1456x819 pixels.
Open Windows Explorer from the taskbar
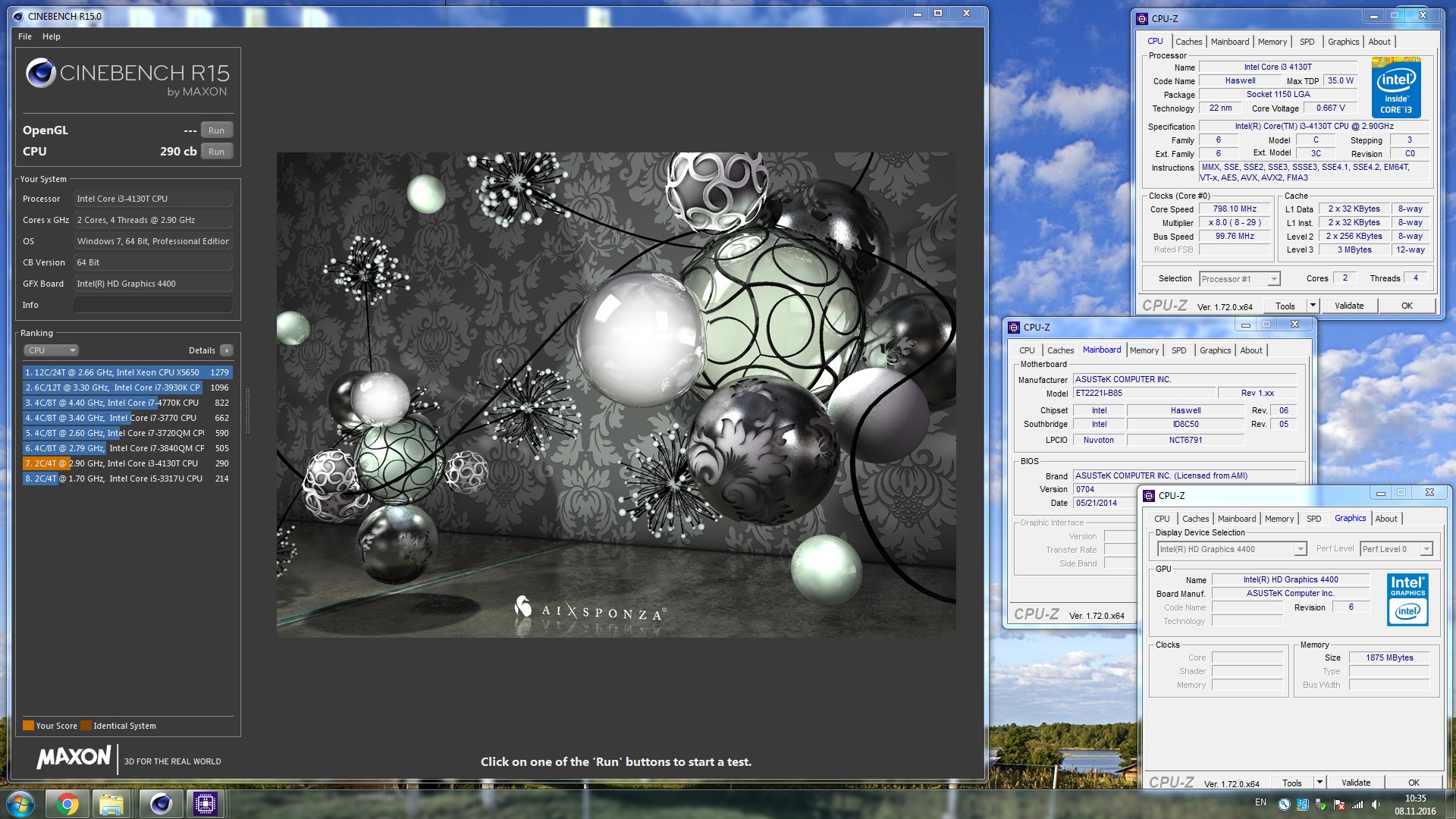pos(112,804)
